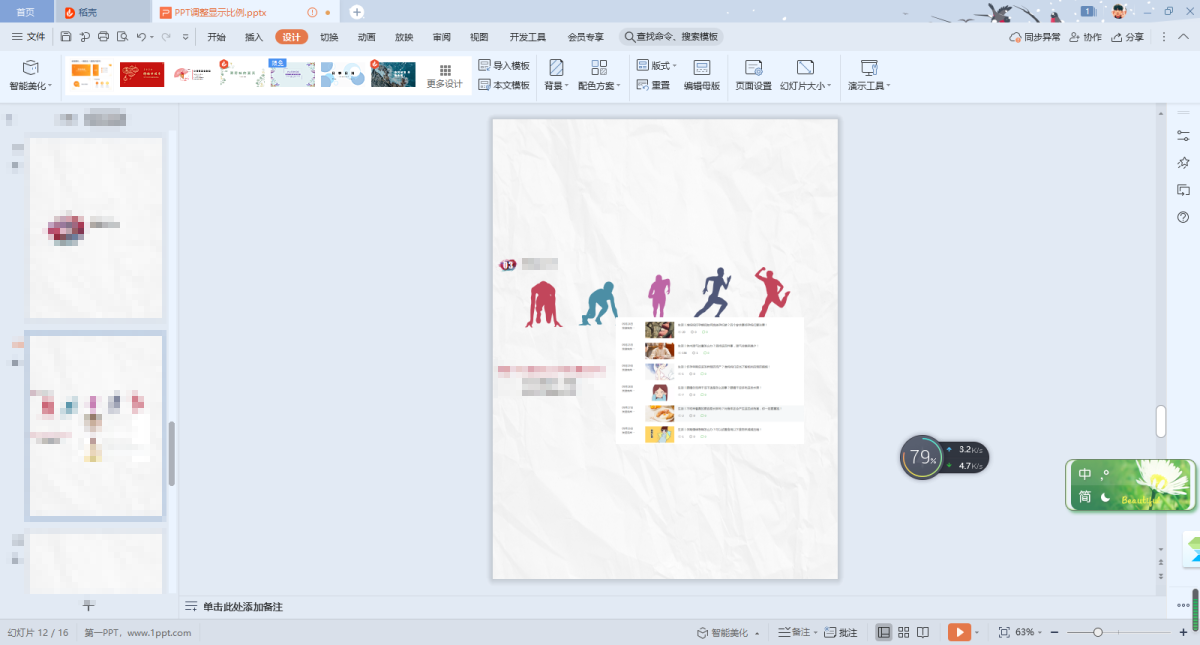Viewport: 1200px width, 645px height.
Task: Open 更多设计 more designs grid
Action: point(445,76)
